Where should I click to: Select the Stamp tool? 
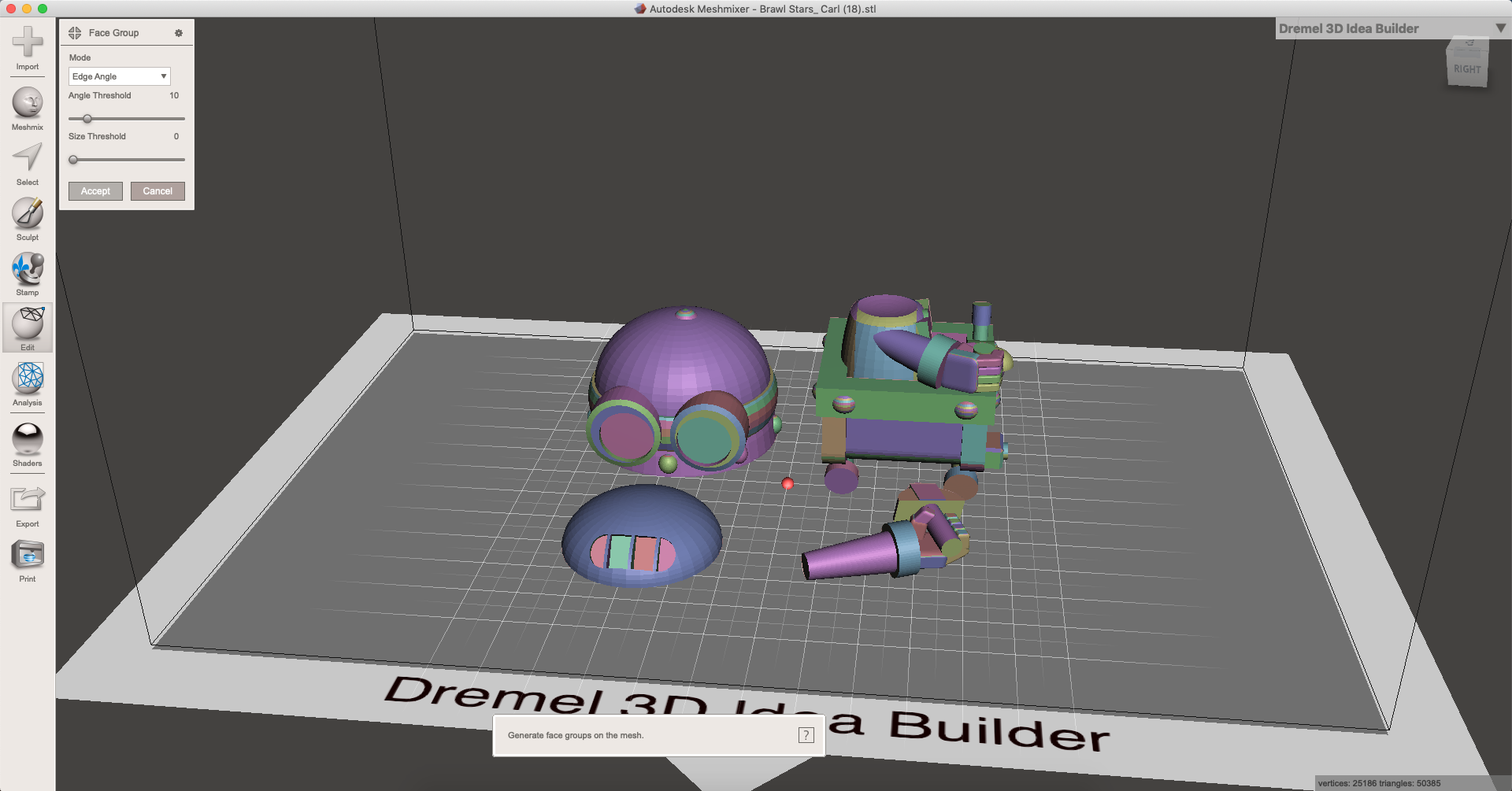[27, 272]
